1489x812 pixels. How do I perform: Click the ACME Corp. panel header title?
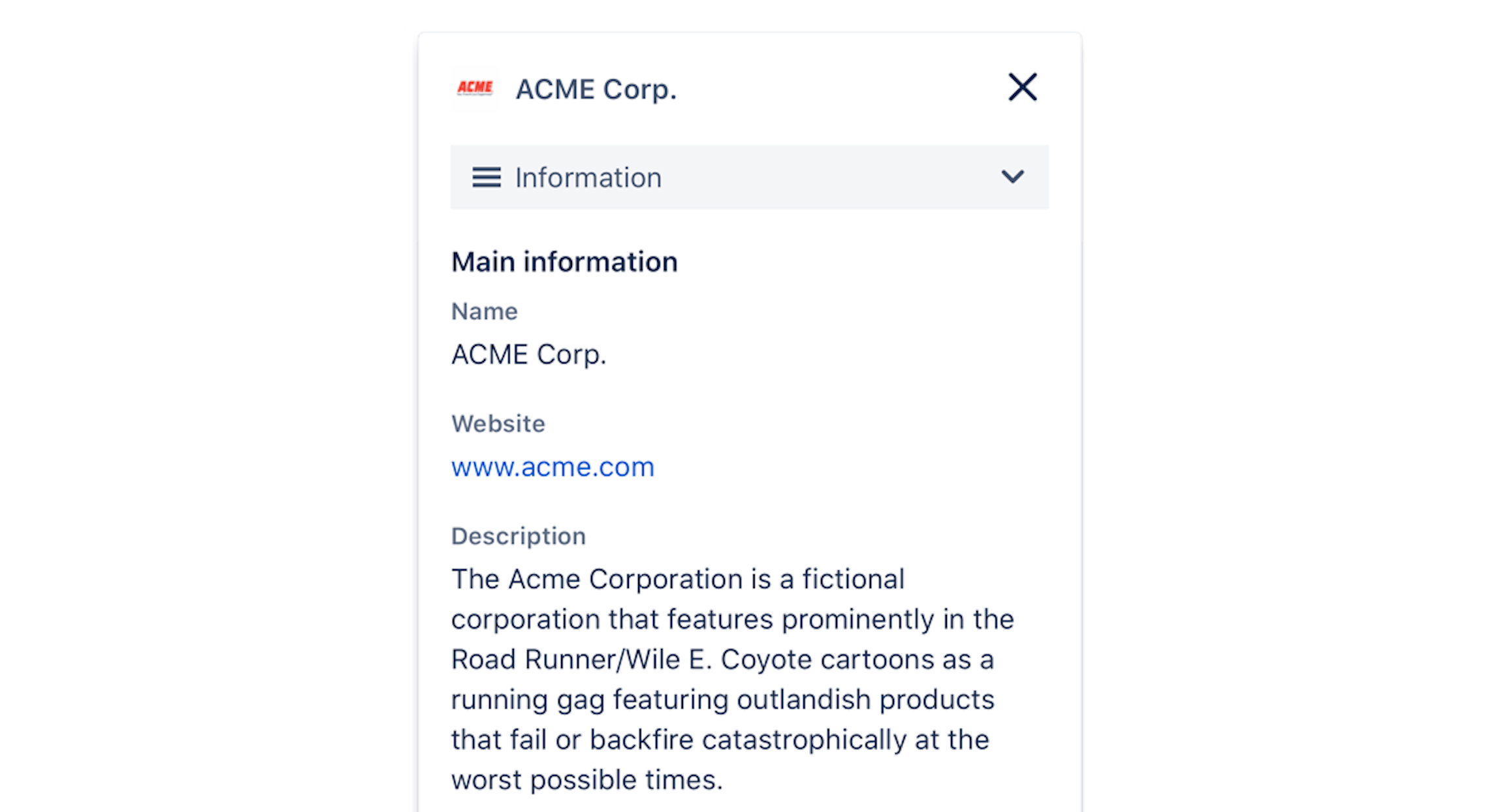click(x=596, y=89)
